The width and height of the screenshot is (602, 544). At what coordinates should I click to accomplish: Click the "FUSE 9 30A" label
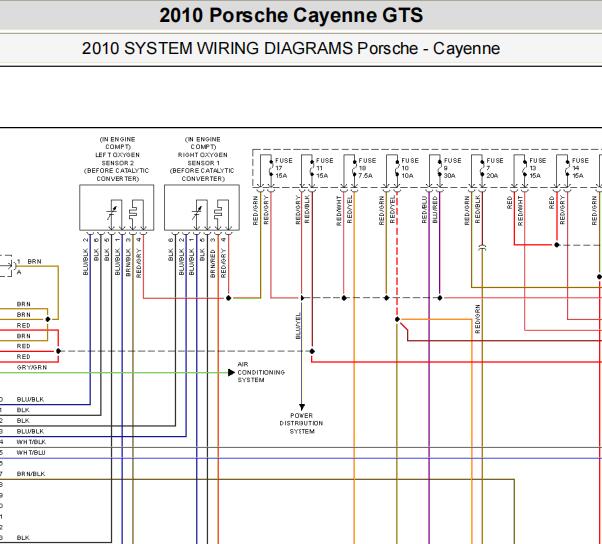click(x=452, y=168)
